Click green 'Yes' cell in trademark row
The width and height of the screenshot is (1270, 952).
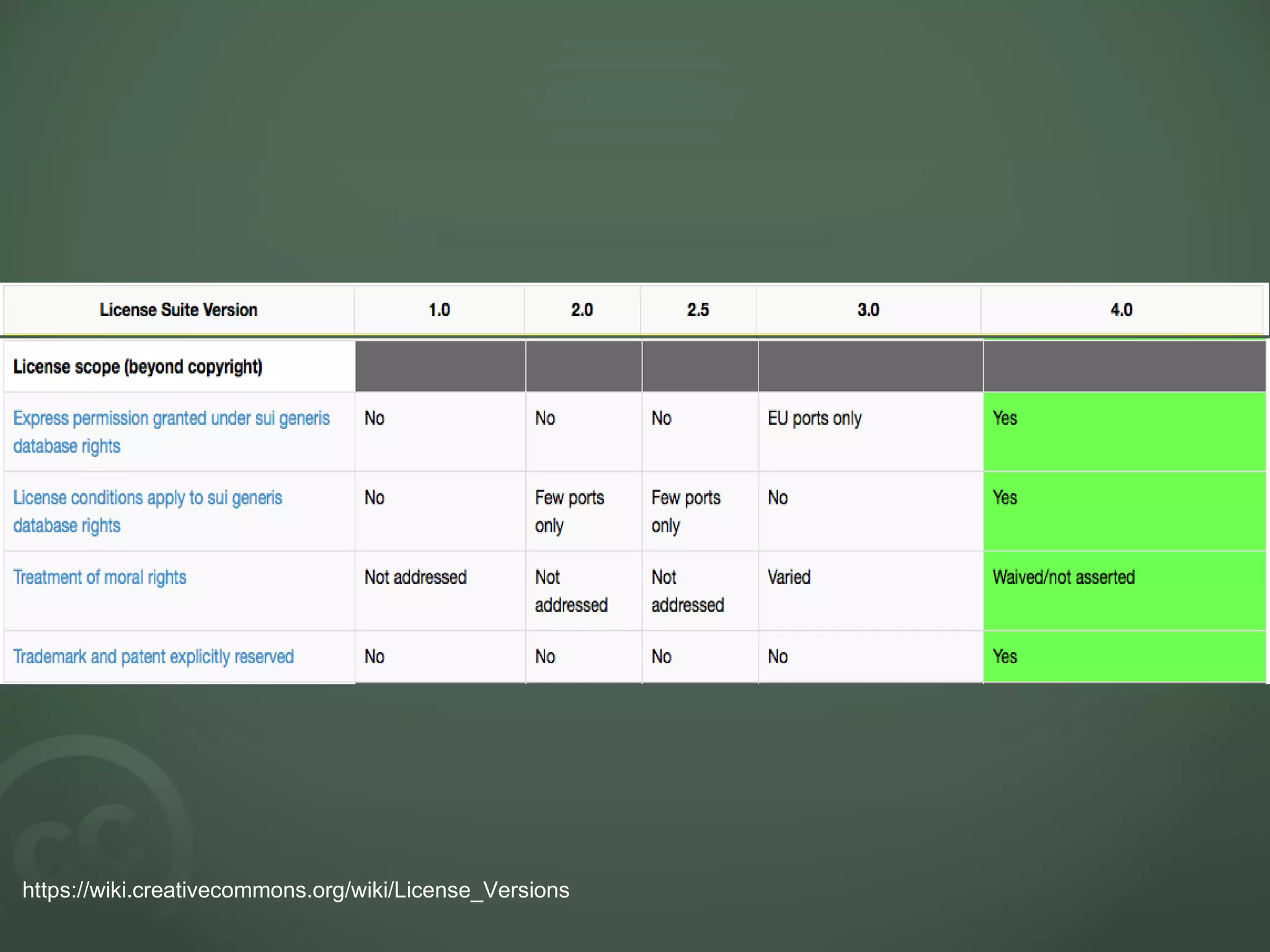[x=1005, y=657]
